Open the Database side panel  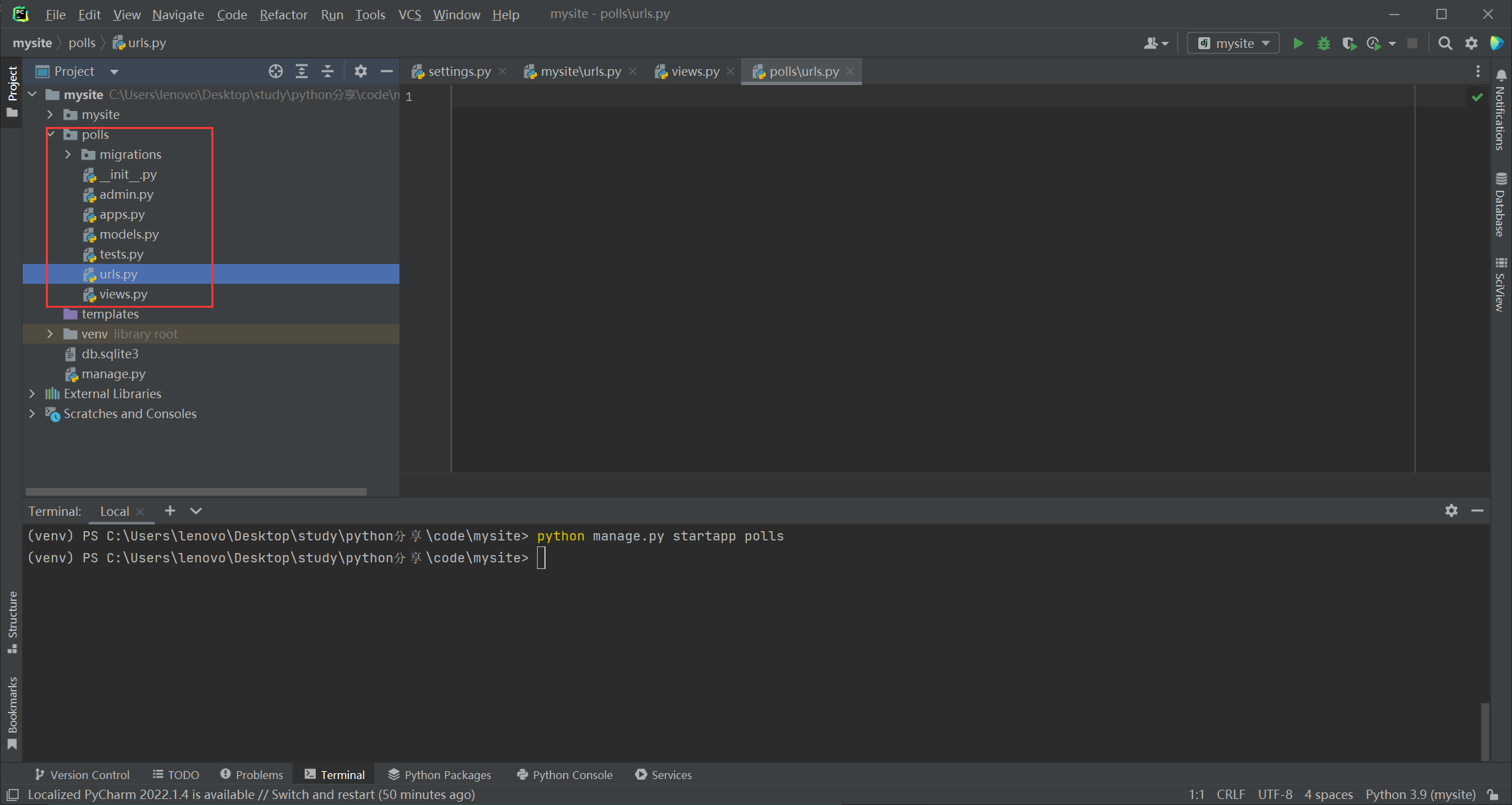pyautogui.click(x=1501, y=205)
